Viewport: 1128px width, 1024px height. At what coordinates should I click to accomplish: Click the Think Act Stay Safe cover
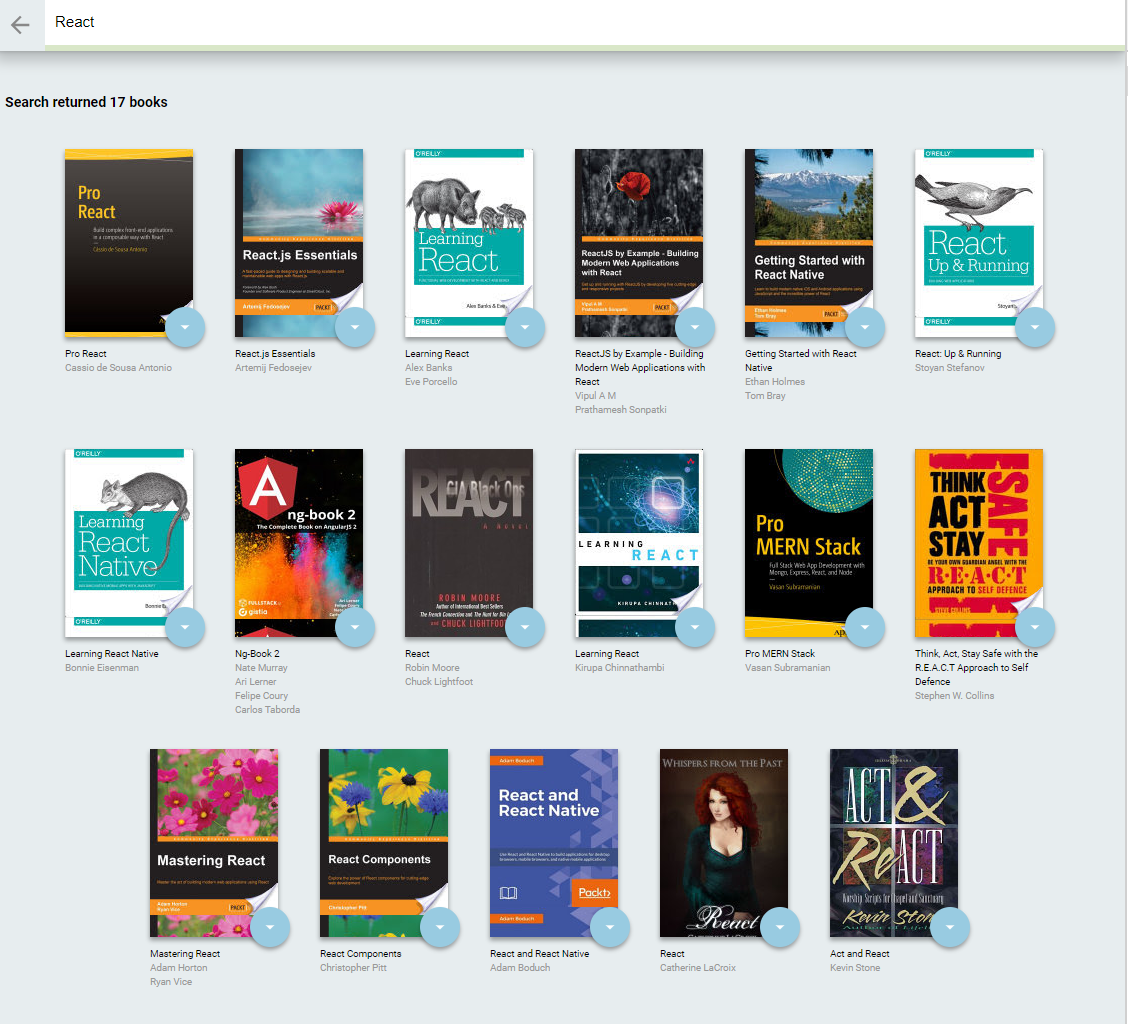[978, 543]
